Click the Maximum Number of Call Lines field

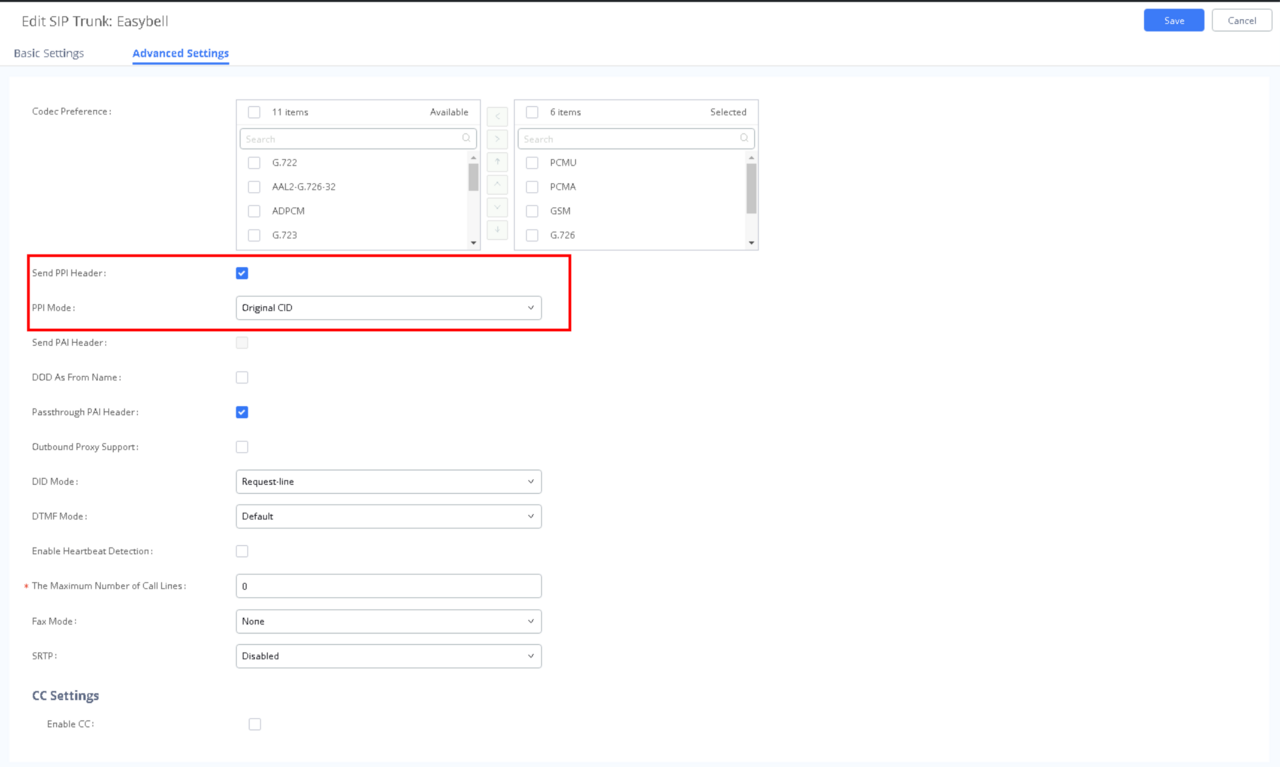tap(388, 586)
